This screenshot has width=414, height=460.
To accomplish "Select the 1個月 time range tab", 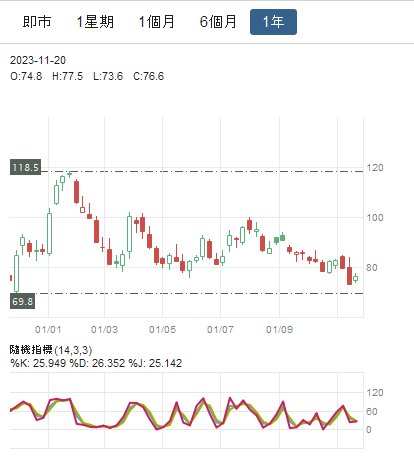I will (157, 22).
